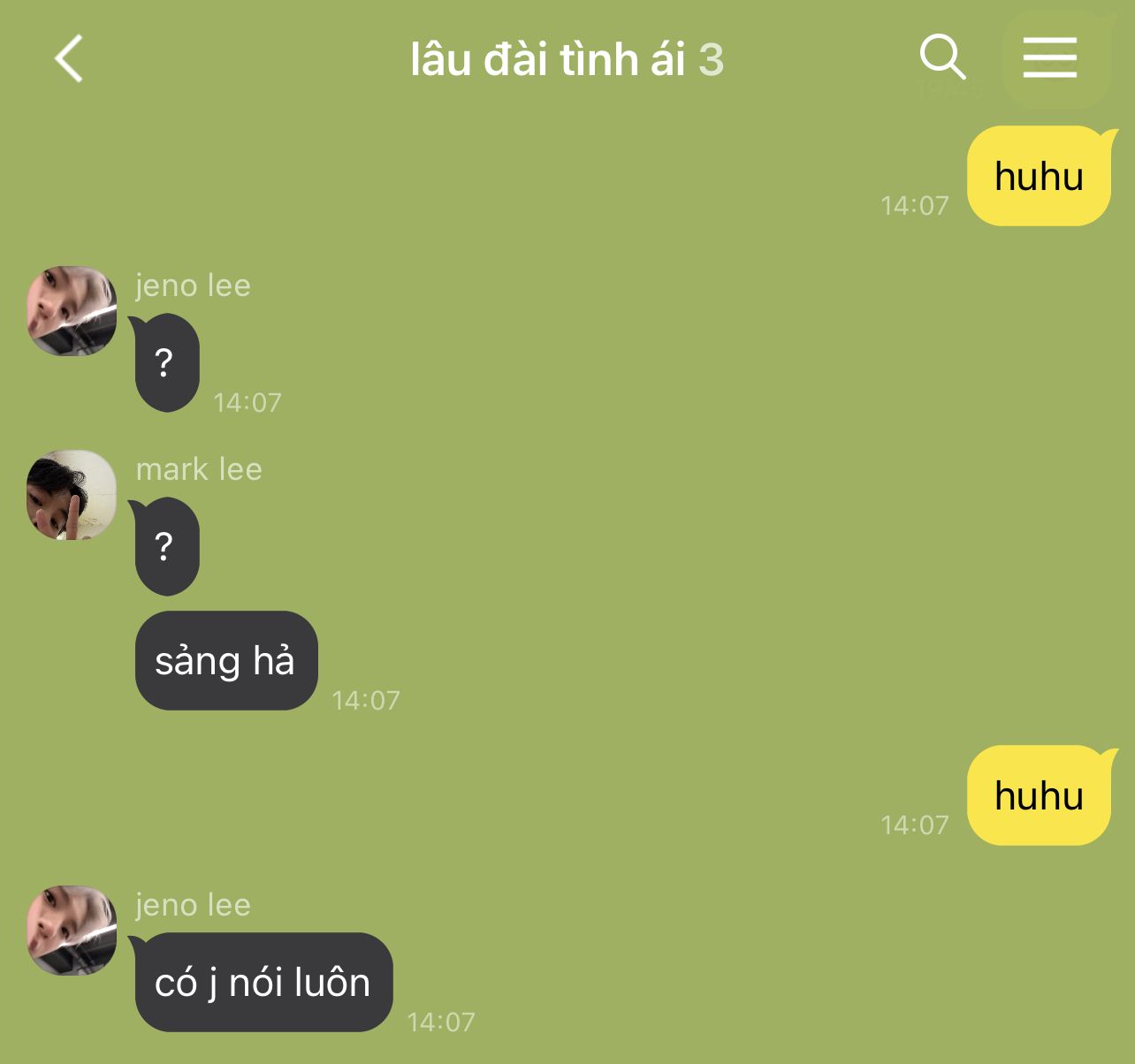Open jeno lee's avatar beside có j nói luôn
Image resolution: width=1135 pixels, height=1064 pixels.
[x=72, y=931]
